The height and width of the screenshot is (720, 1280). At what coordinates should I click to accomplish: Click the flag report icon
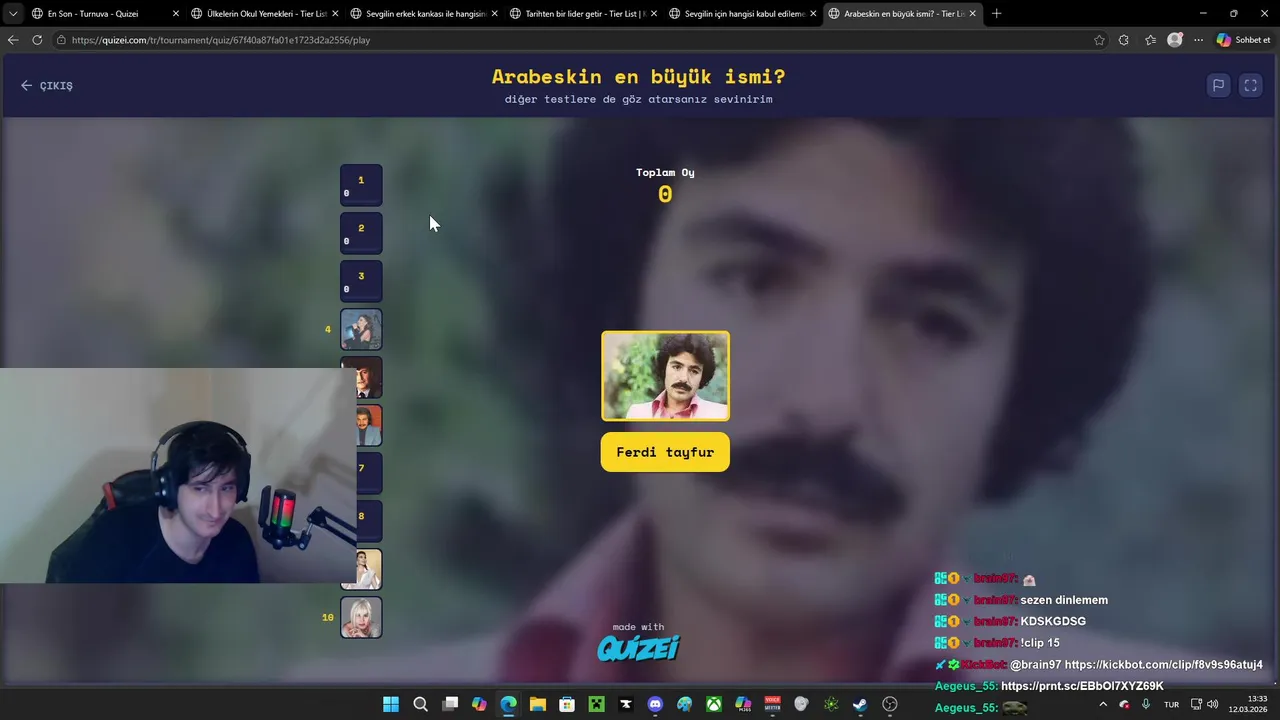pos(1218,86)
